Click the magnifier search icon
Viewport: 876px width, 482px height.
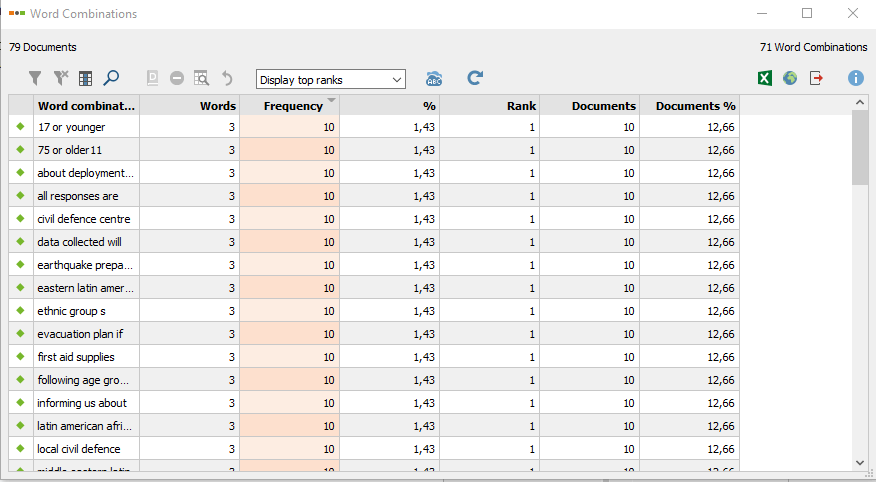tap(111, 78)
